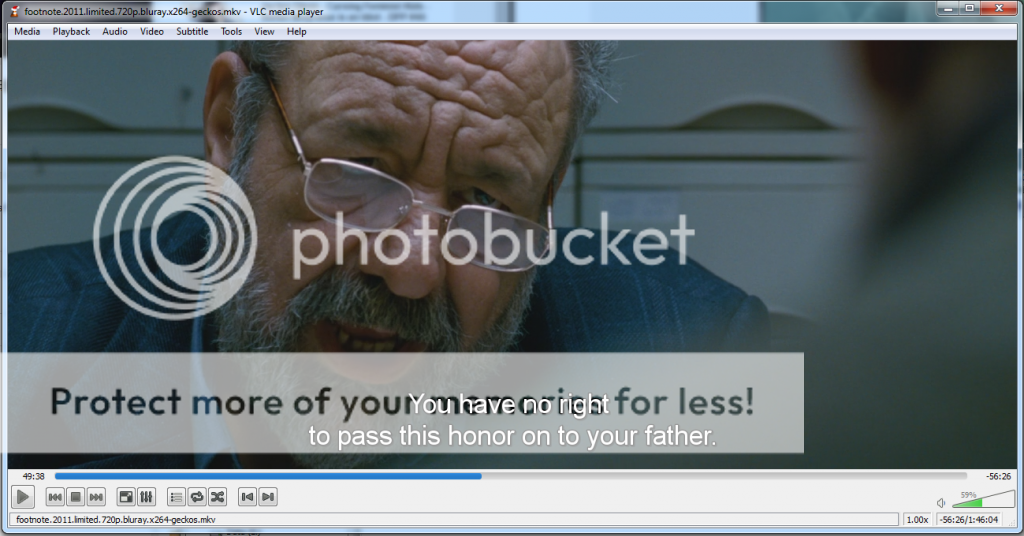
Task: Toggle loop repeat mode
Action: click(197, 497)
